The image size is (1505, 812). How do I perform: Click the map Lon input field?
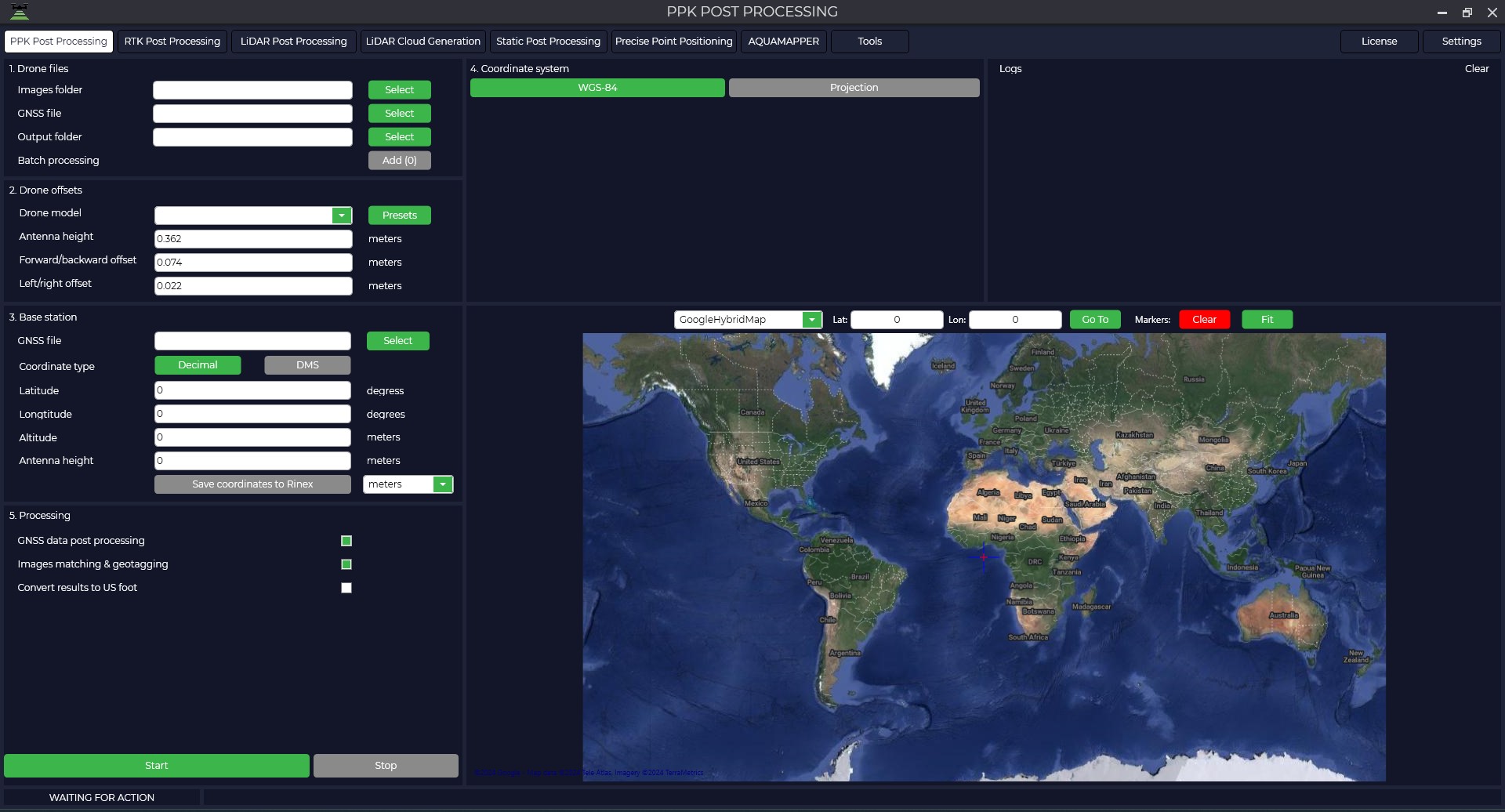[x=1015, y=320]
